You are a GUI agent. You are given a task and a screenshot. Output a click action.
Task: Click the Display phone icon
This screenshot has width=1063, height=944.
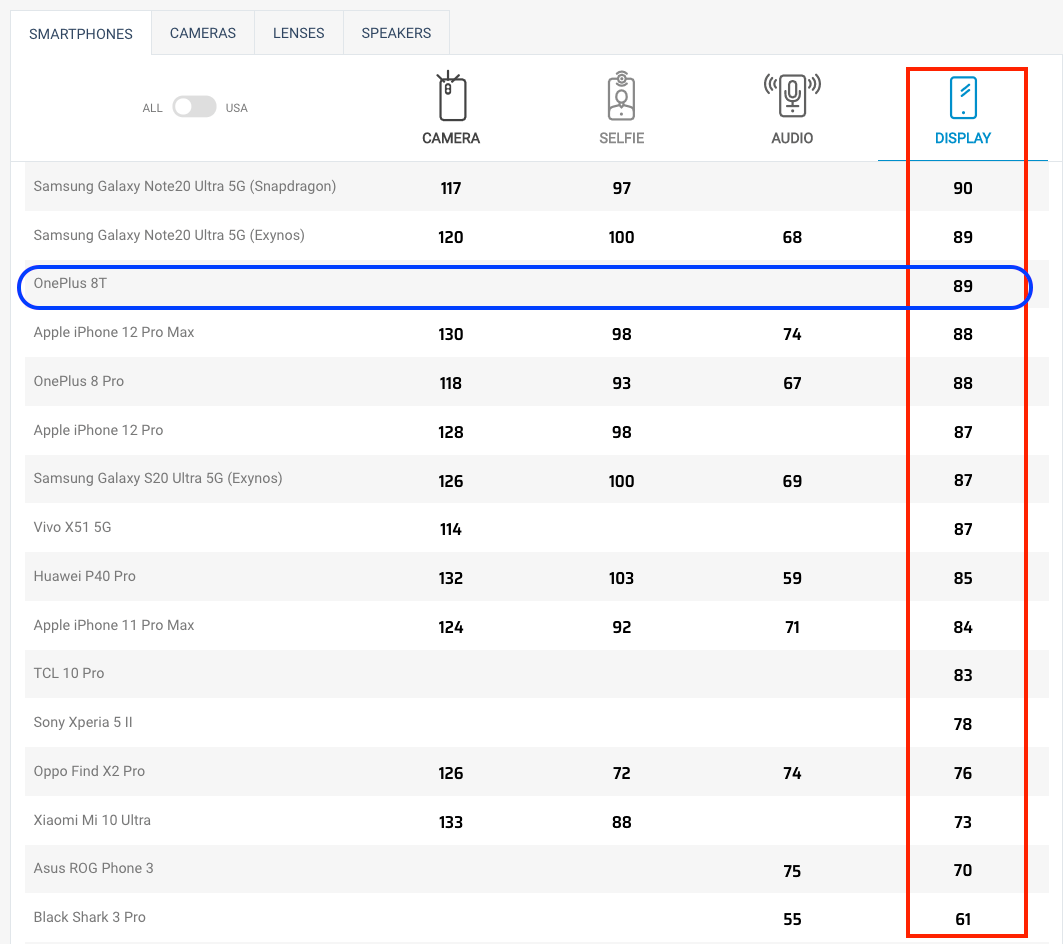tap(963, 98)
